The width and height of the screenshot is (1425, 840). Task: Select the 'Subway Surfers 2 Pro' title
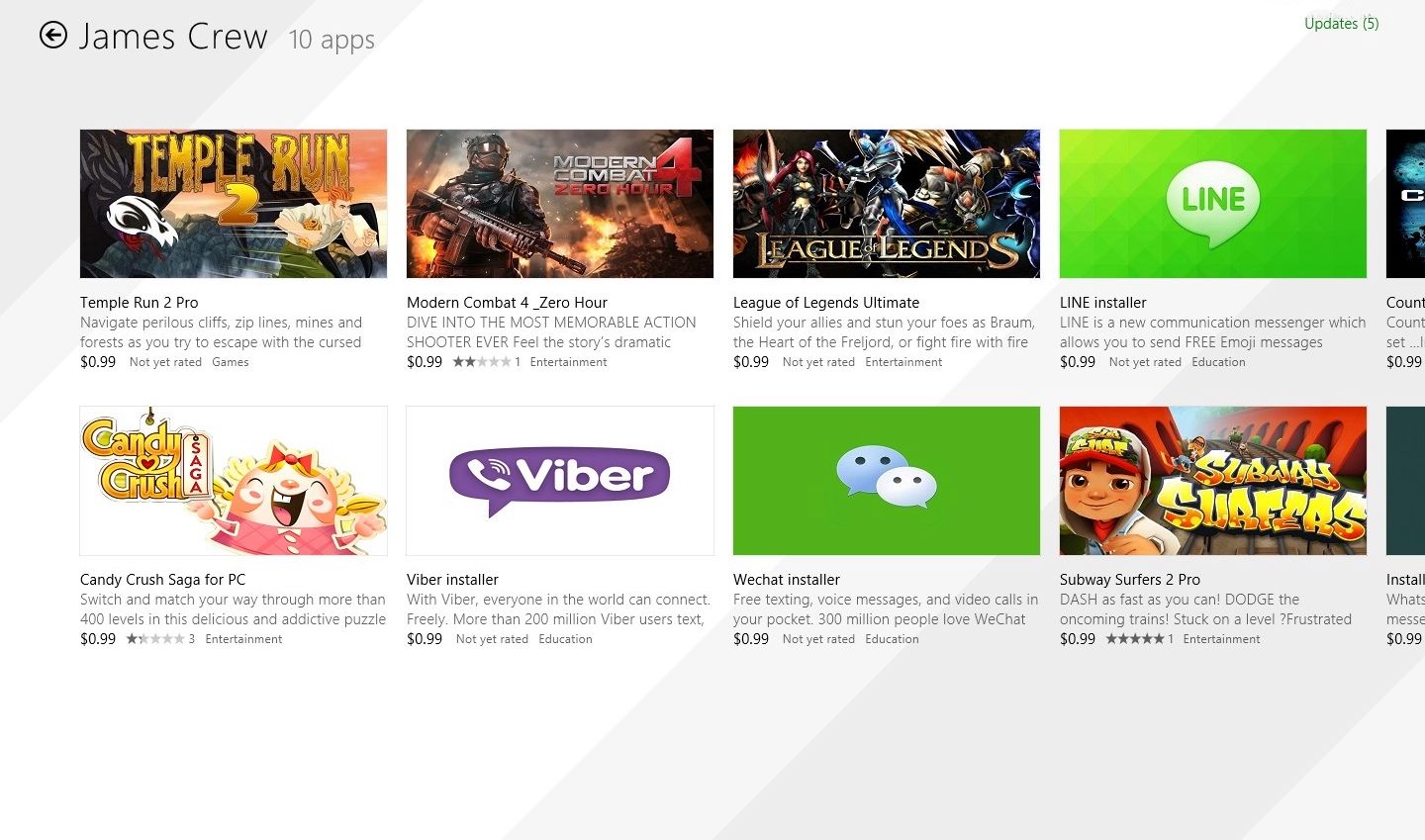click(x=1130, y=580)
